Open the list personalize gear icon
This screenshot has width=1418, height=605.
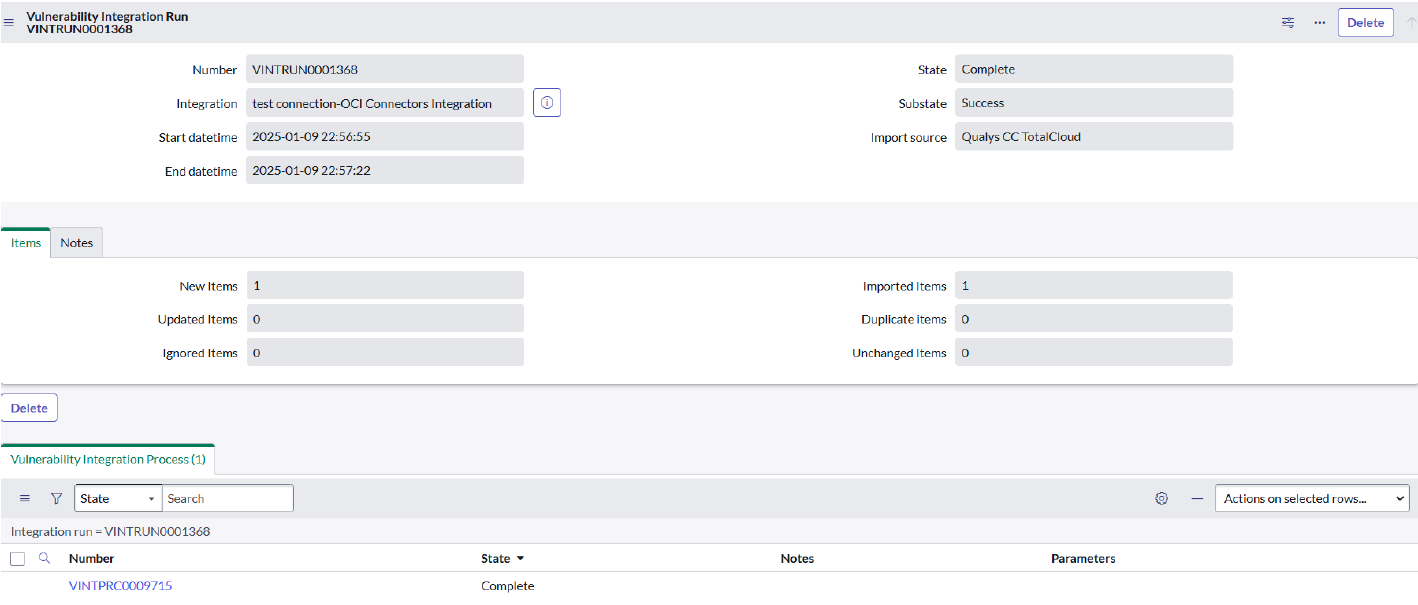click(1161, 498)
